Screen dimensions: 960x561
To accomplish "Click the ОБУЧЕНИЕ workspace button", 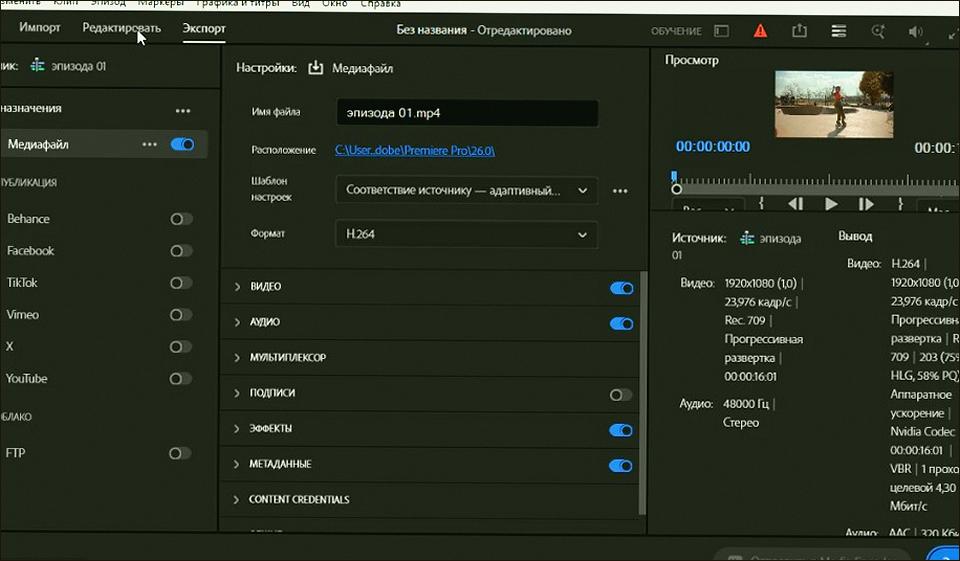I will [676, 31].
